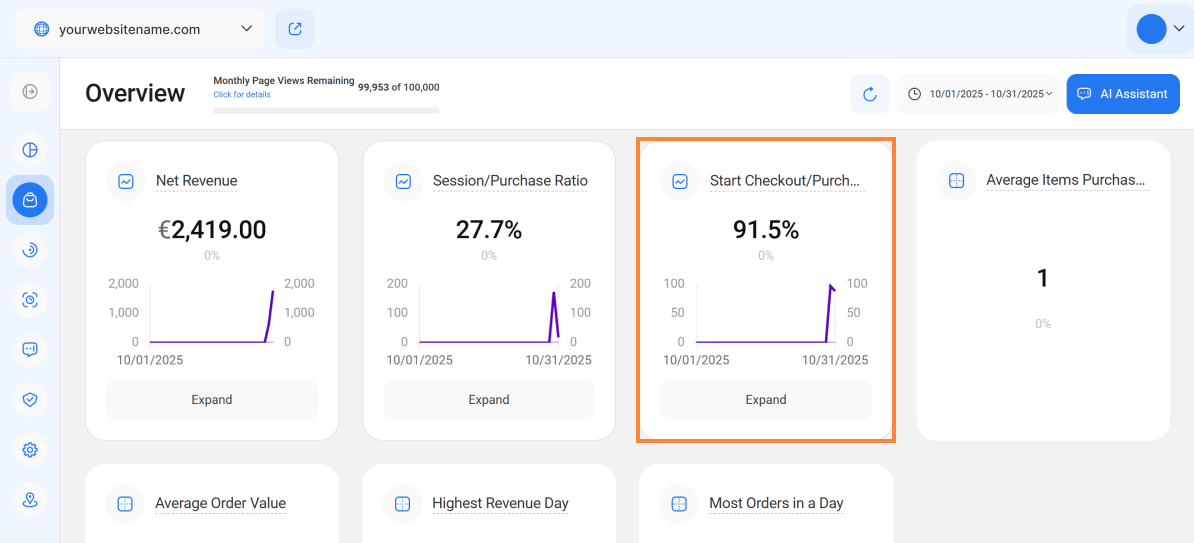Click the 'Click for details' link

tap(241, 95)
